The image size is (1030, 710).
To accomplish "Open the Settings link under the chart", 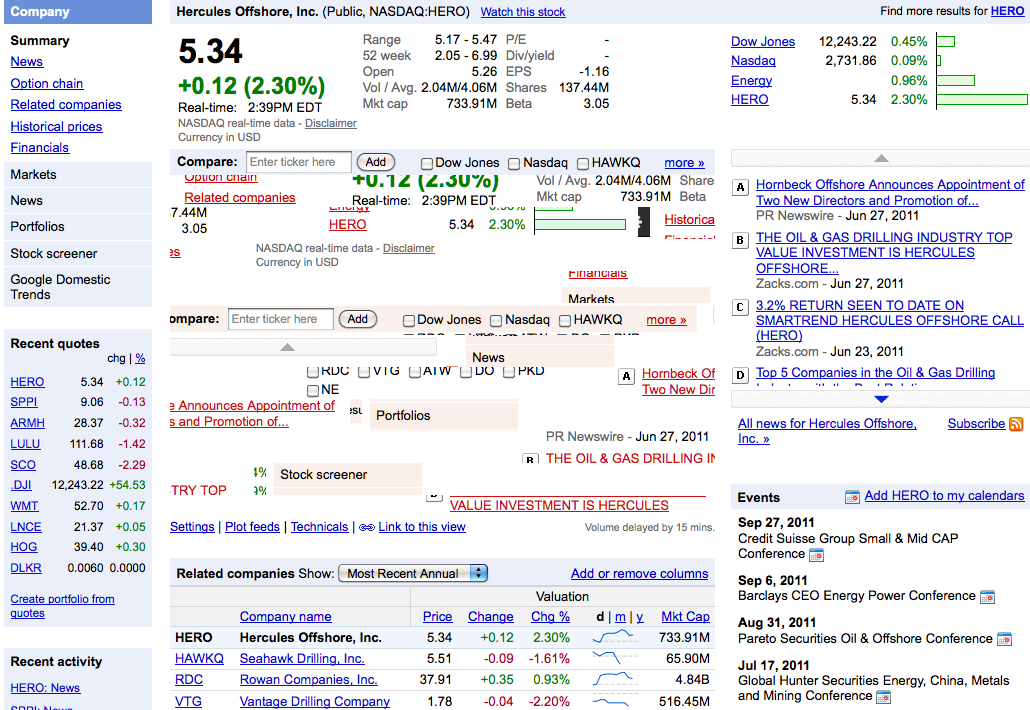I will 192,527.
